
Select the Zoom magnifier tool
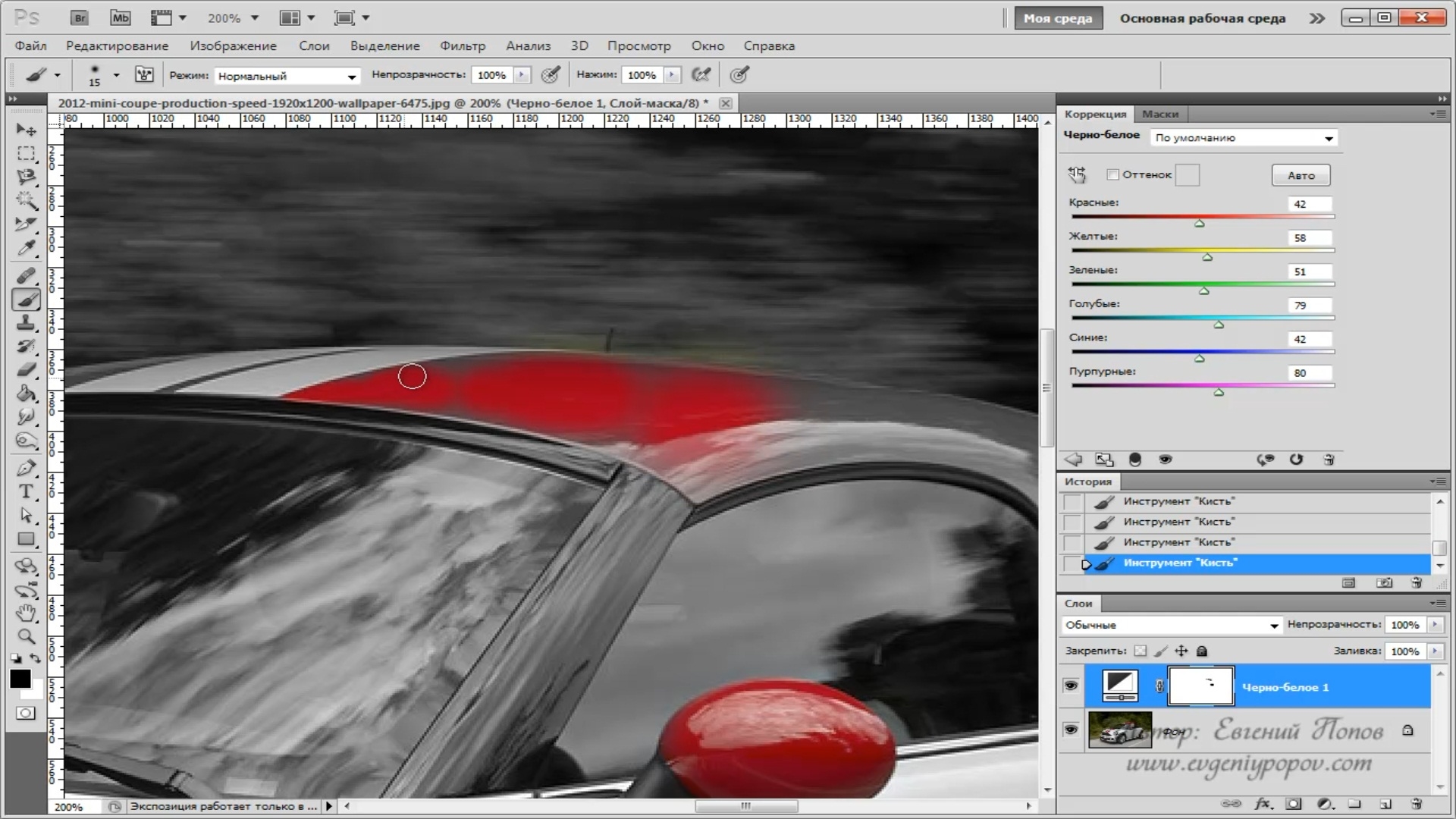coord(26,636)
